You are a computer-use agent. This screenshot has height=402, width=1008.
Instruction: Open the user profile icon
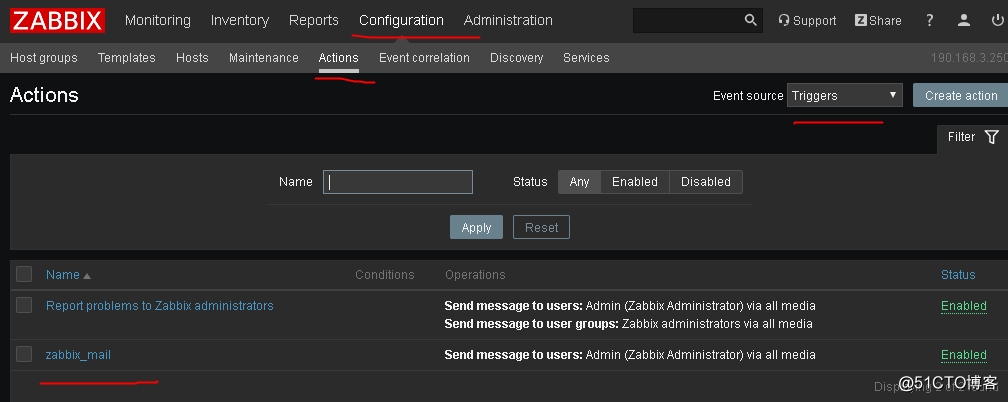pos(964,21)
